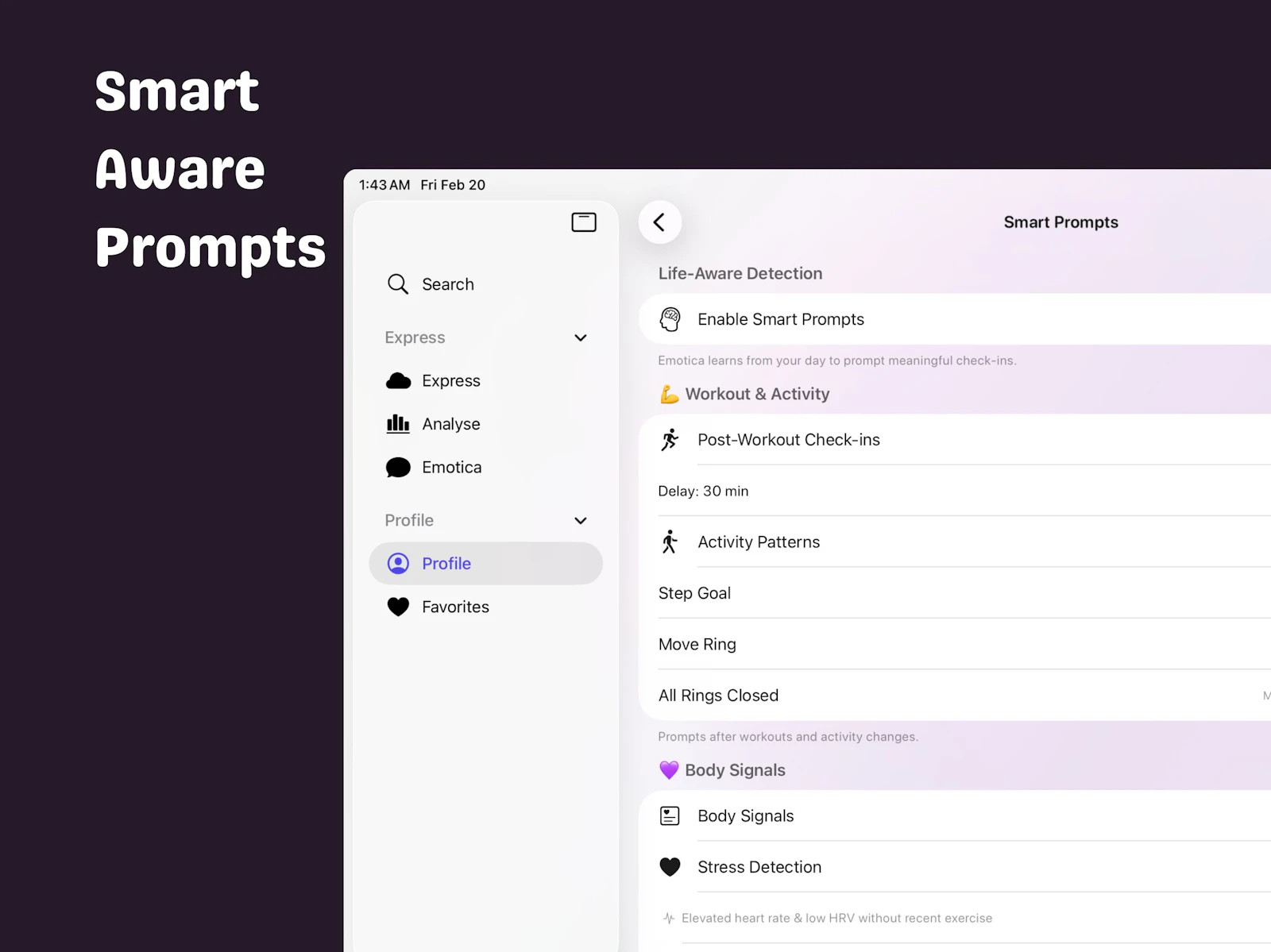Image resolution: width=1271 pixels, height=952 pixels.
Task: Click the Favorites heart icon
Action: [398, 607]
